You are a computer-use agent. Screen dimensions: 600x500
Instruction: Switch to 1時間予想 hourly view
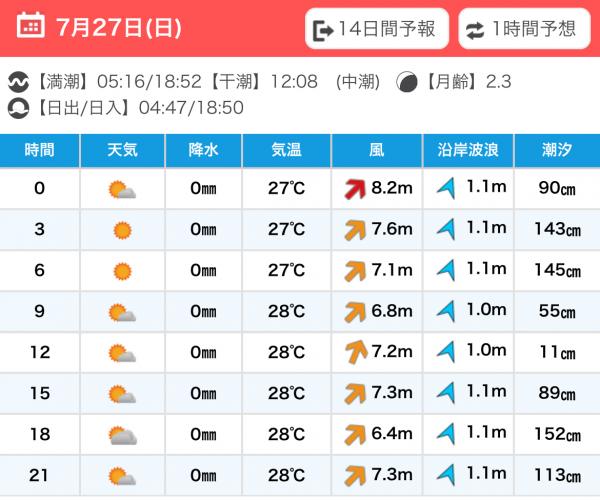524,29
